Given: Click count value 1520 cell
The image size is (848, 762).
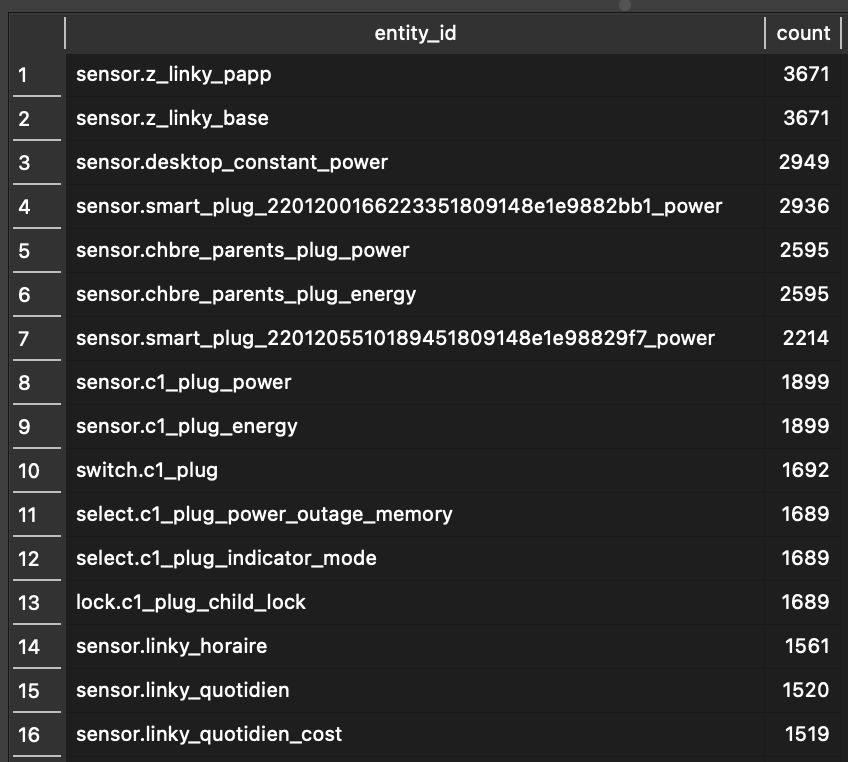Looking at the screenshot, I should coord(803,691).
